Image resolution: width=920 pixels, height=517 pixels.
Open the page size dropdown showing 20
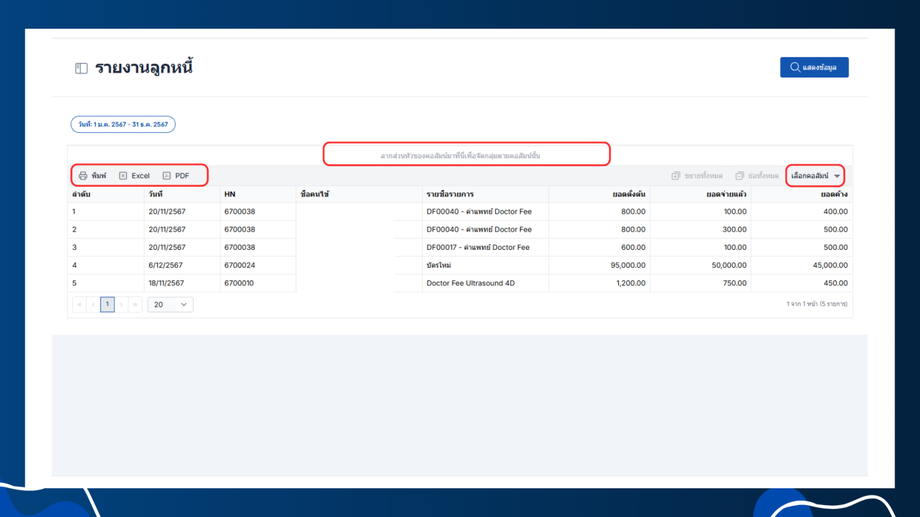(x=170, y=305)
